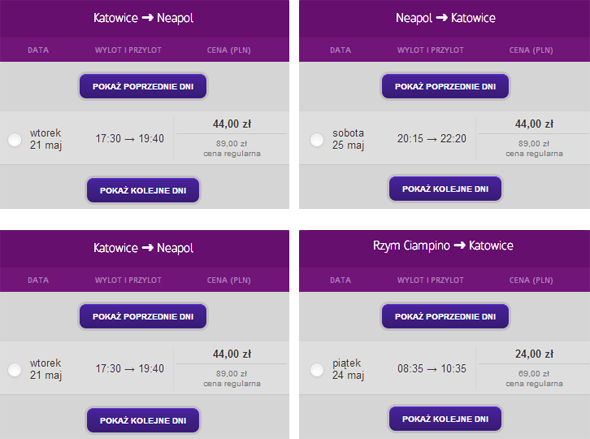
Task: Click Pokaż poprzednie dni under Rzym Ciampino → Katowice
Action: click(x=445, y=316)
